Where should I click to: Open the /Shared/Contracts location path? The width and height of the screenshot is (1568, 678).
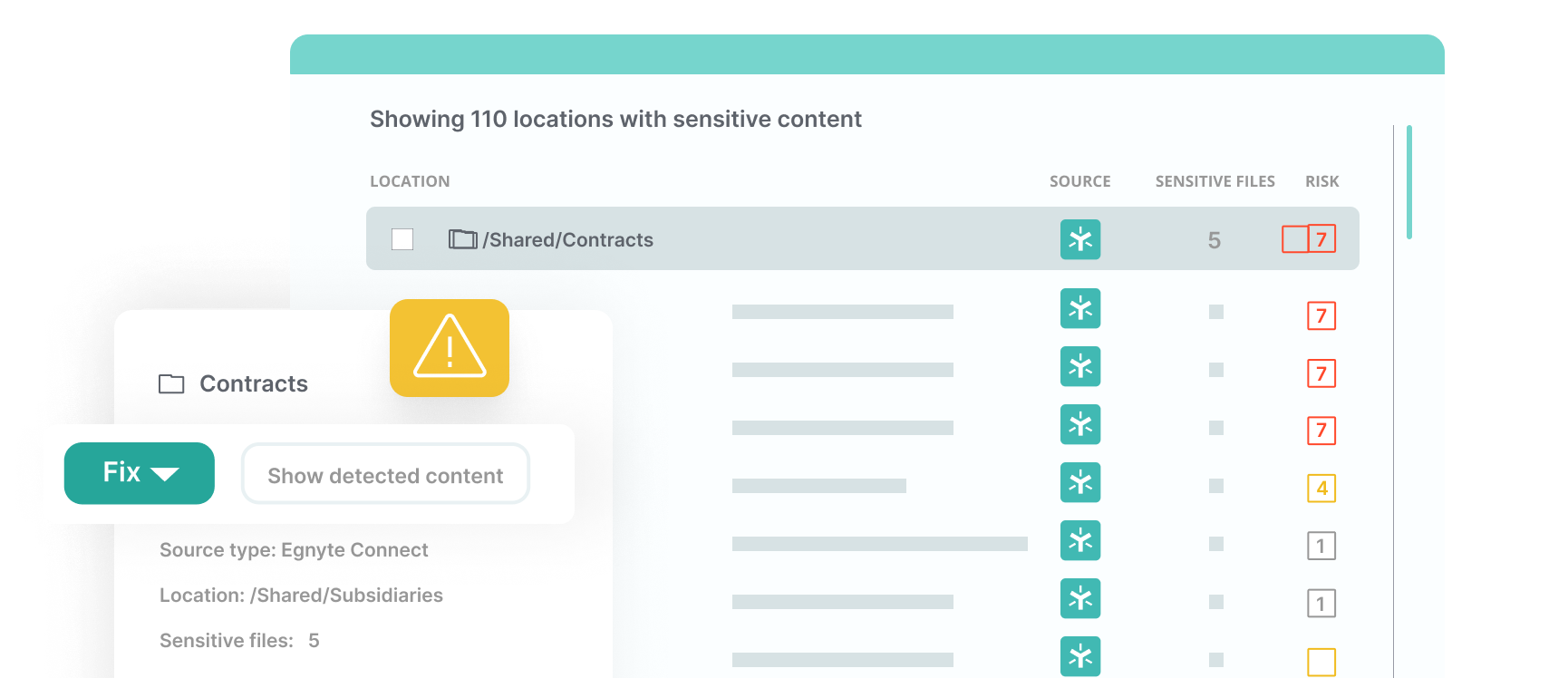click(x=567, y=240)
